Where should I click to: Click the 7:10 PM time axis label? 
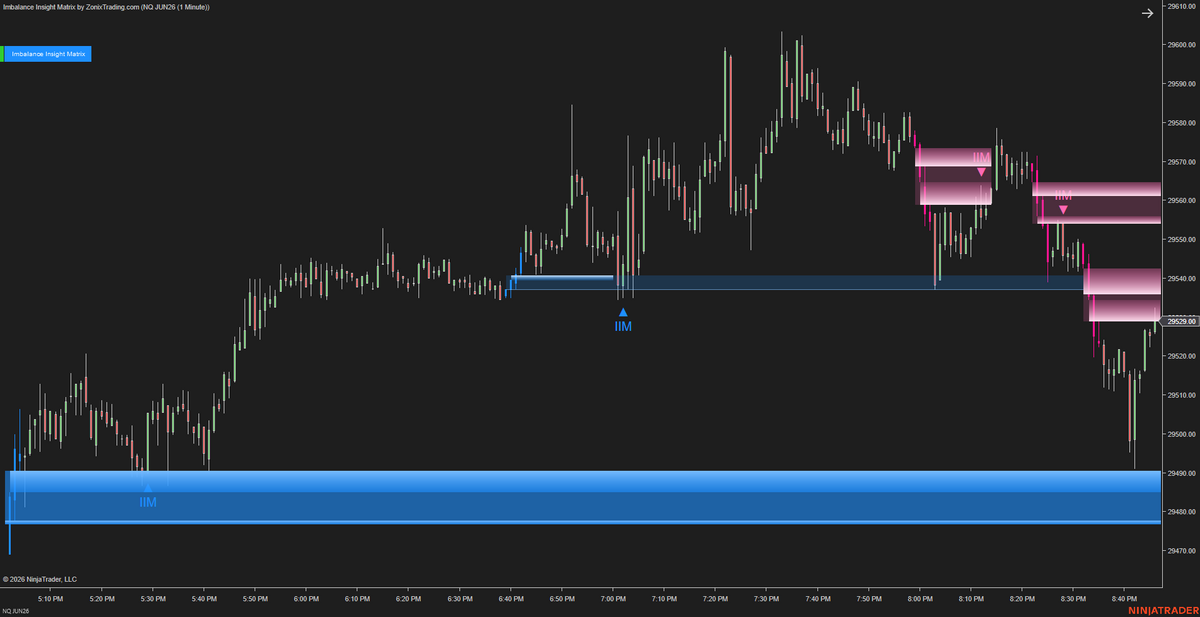point(665,599)
